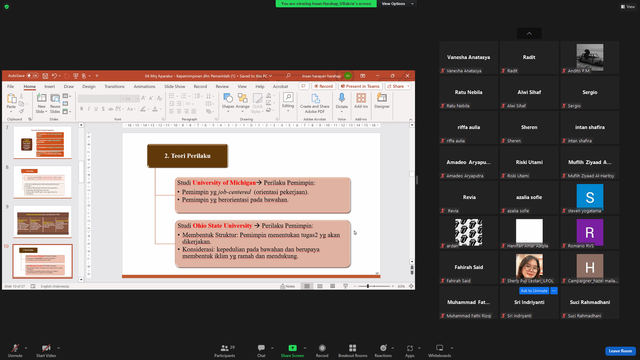Click the zoom slider in PowerPoint status bar

(x=374, y=286)
